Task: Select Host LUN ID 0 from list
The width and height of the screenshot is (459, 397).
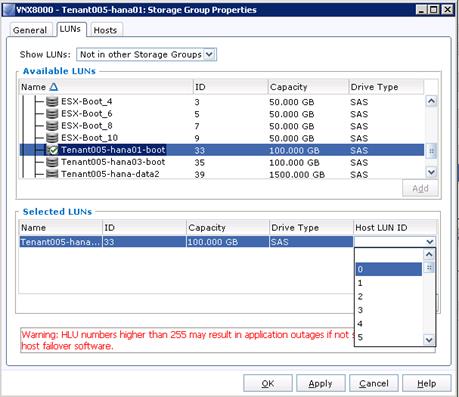Action: point(388,269)
